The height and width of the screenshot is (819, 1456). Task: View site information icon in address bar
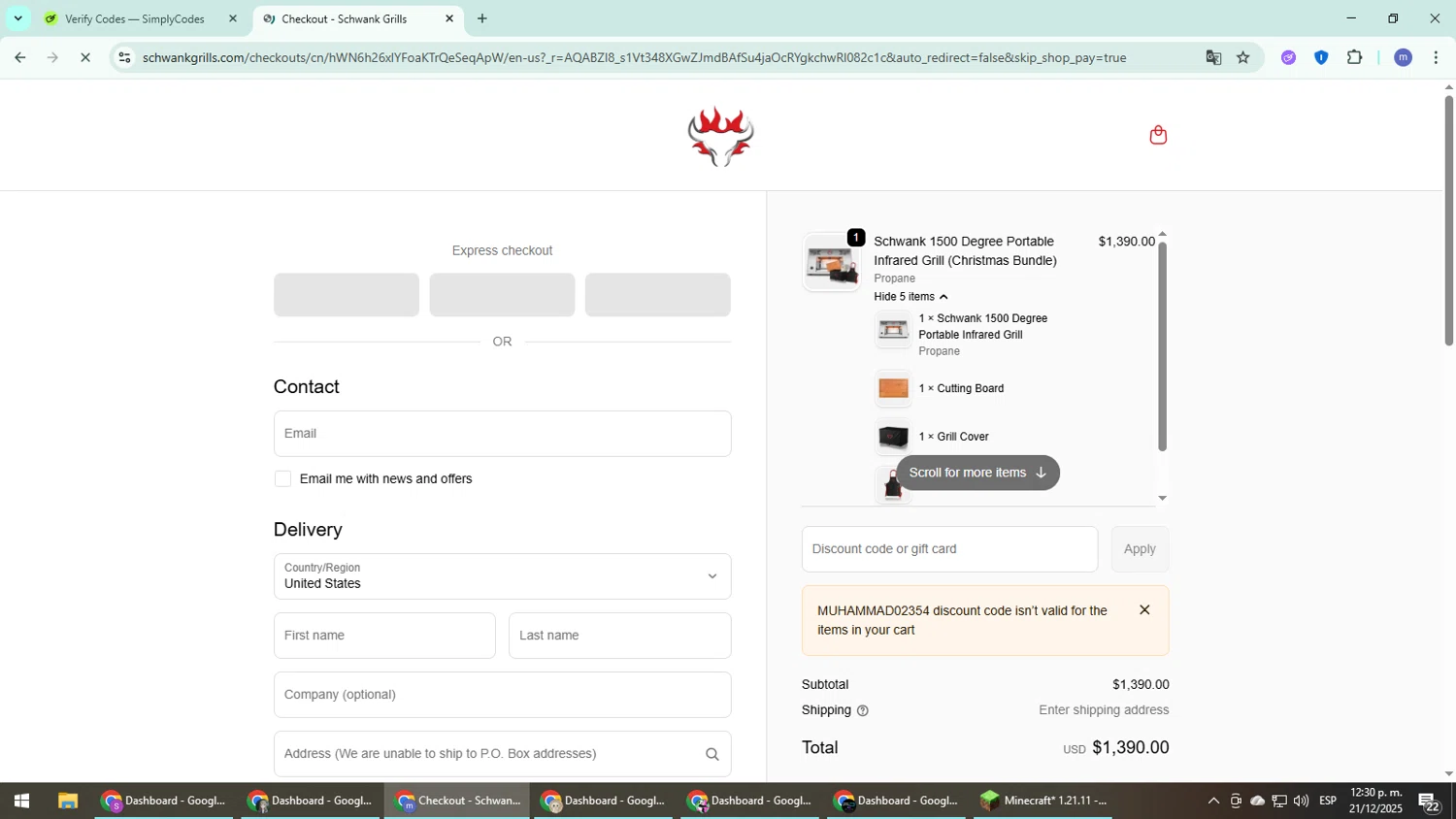[124, 57]
